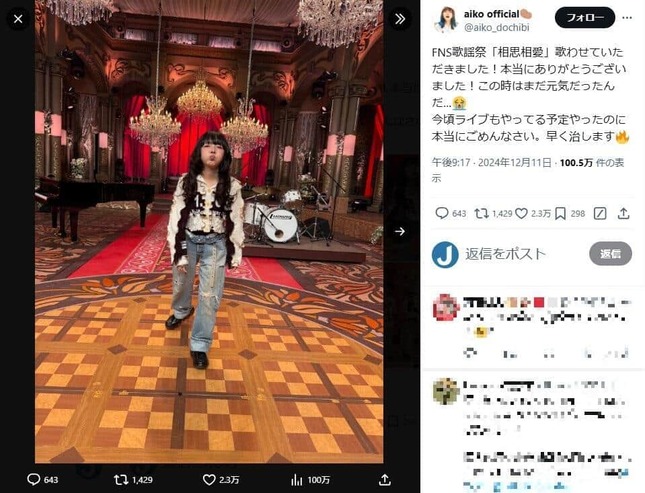
Task: Like the post via heart under photo
Action: pos(209,479)
